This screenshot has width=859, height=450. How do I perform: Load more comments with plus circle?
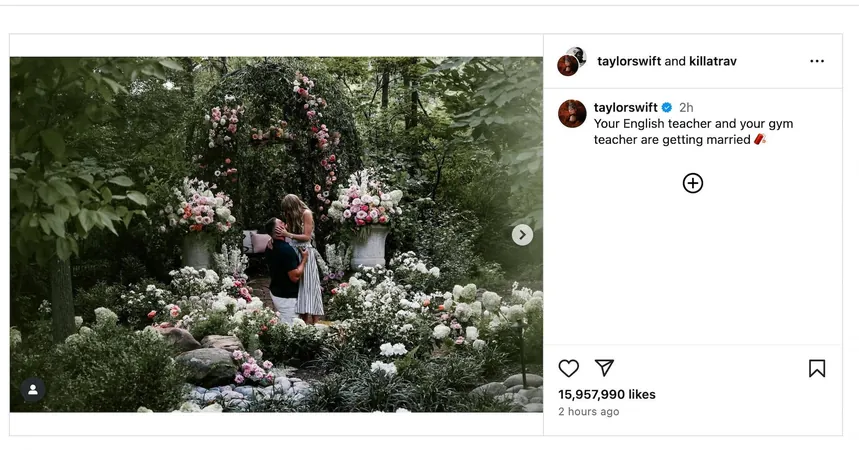(x=692, y=183)
